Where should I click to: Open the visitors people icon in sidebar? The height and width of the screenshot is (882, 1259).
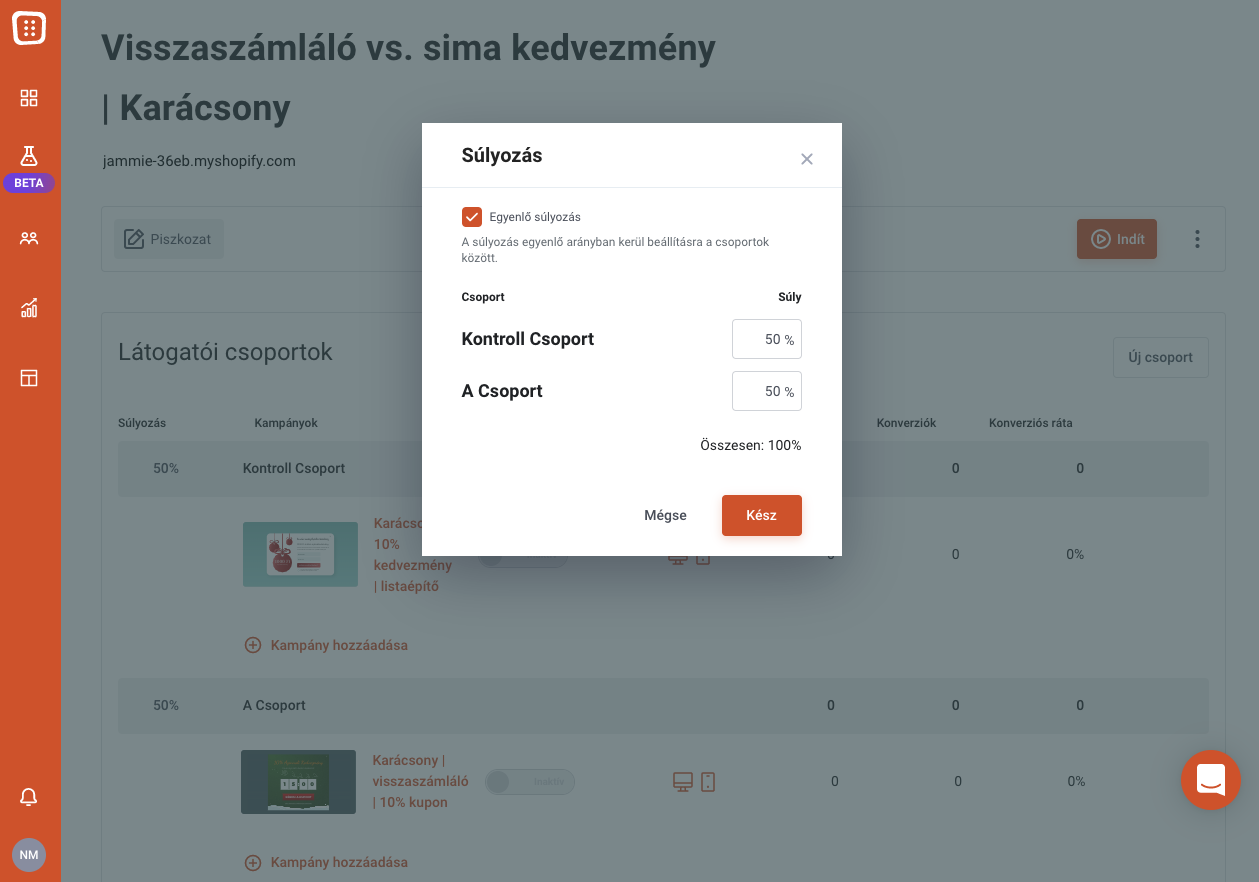29,238
